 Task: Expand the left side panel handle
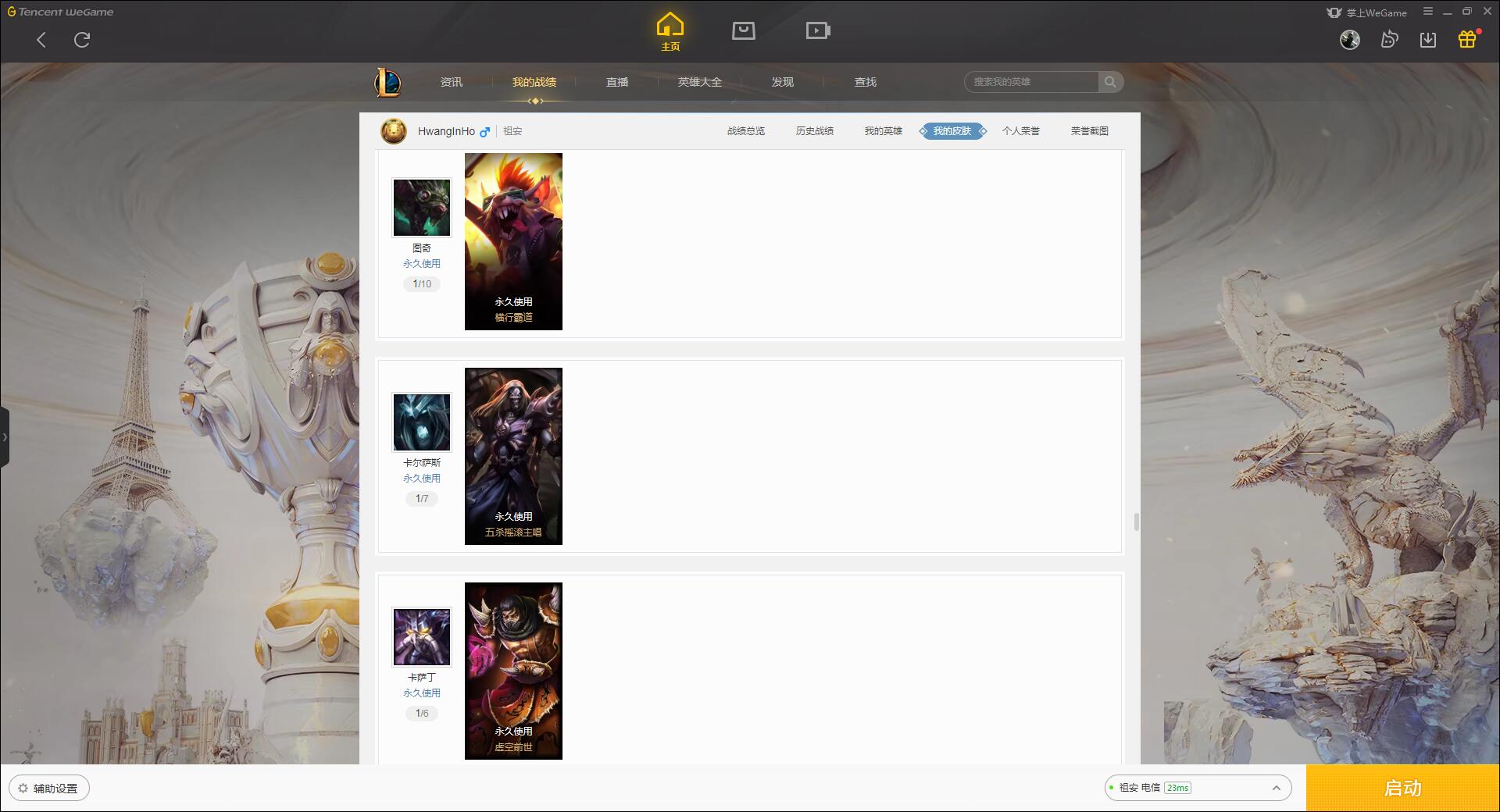(x=5, y=437)
